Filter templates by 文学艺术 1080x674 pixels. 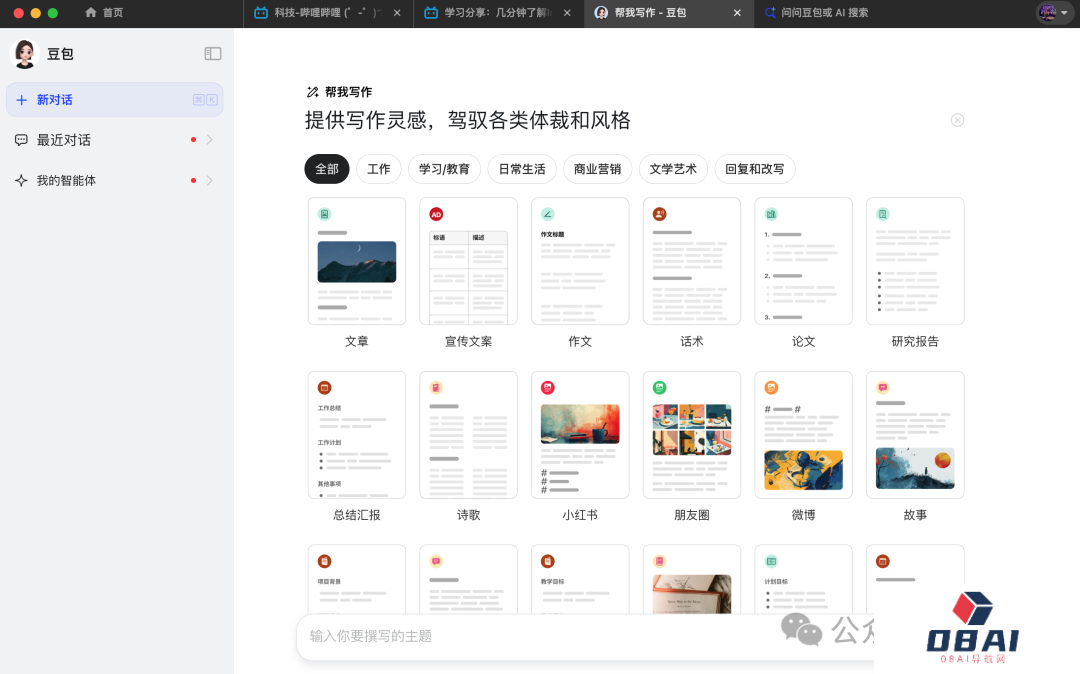673,169
